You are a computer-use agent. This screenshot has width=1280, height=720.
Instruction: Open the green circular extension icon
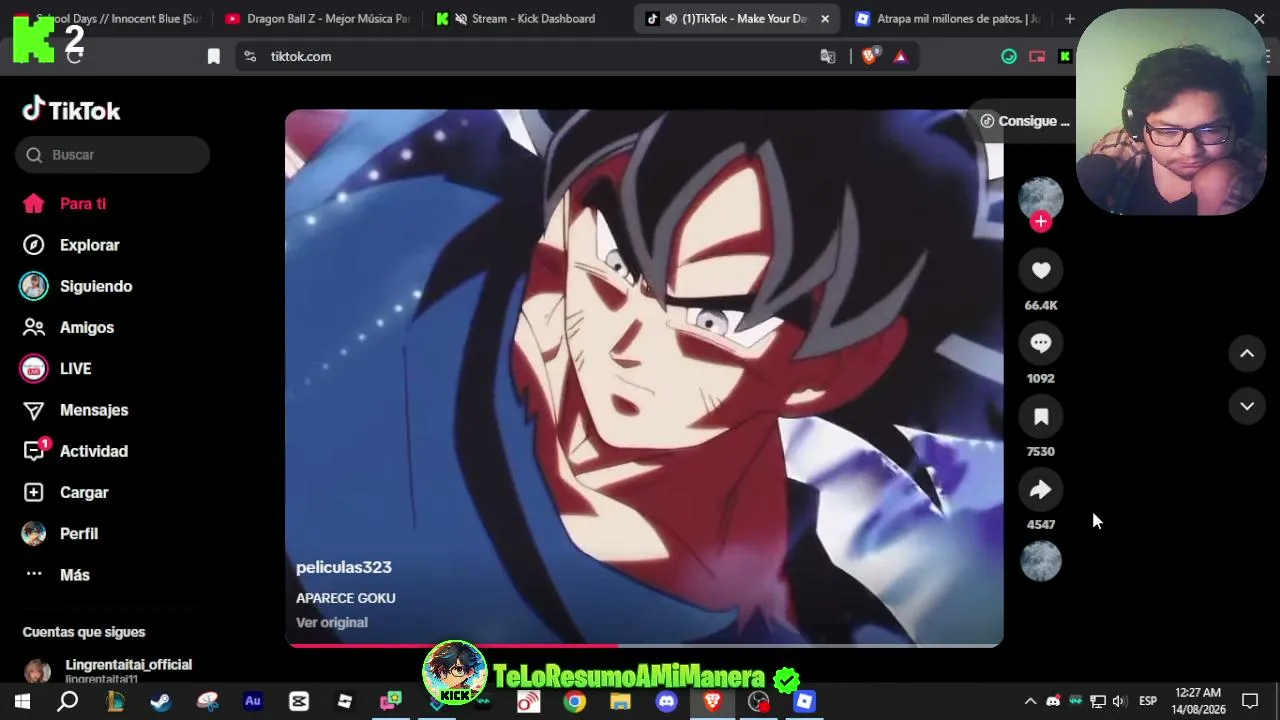pos(1009,57)
